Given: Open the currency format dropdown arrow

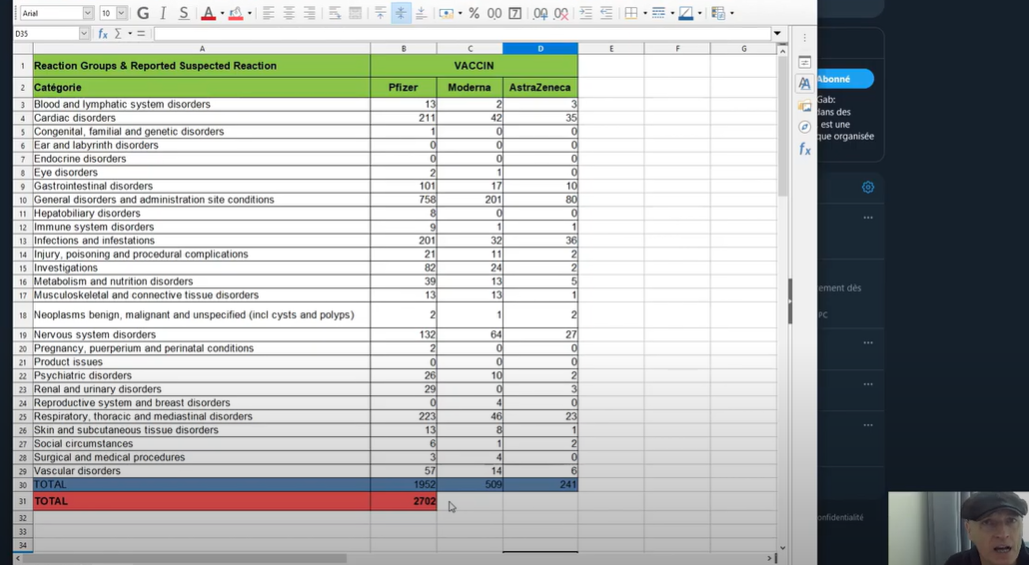Looking at the screenshot, I should click(459, 13).
